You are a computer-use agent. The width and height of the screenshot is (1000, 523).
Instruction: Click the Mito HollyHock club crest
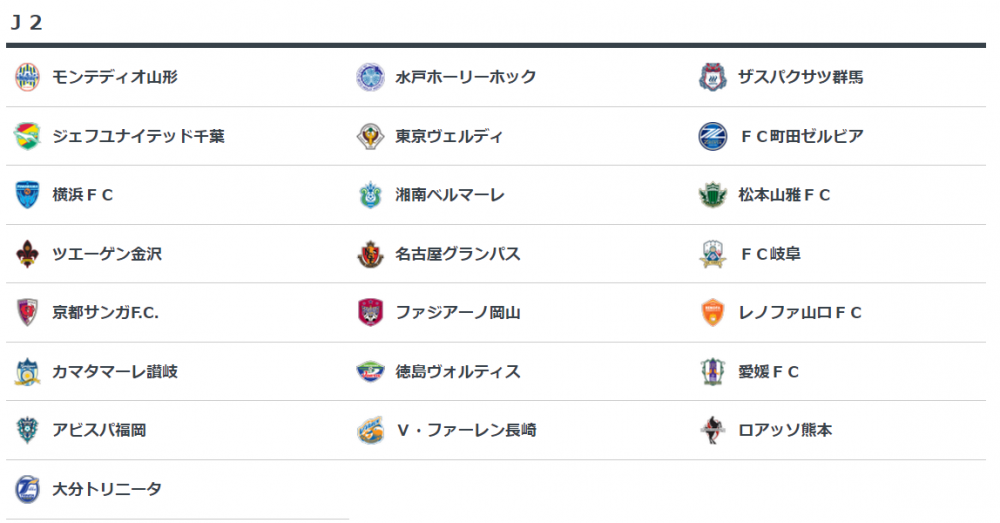[x=370, y=77]
